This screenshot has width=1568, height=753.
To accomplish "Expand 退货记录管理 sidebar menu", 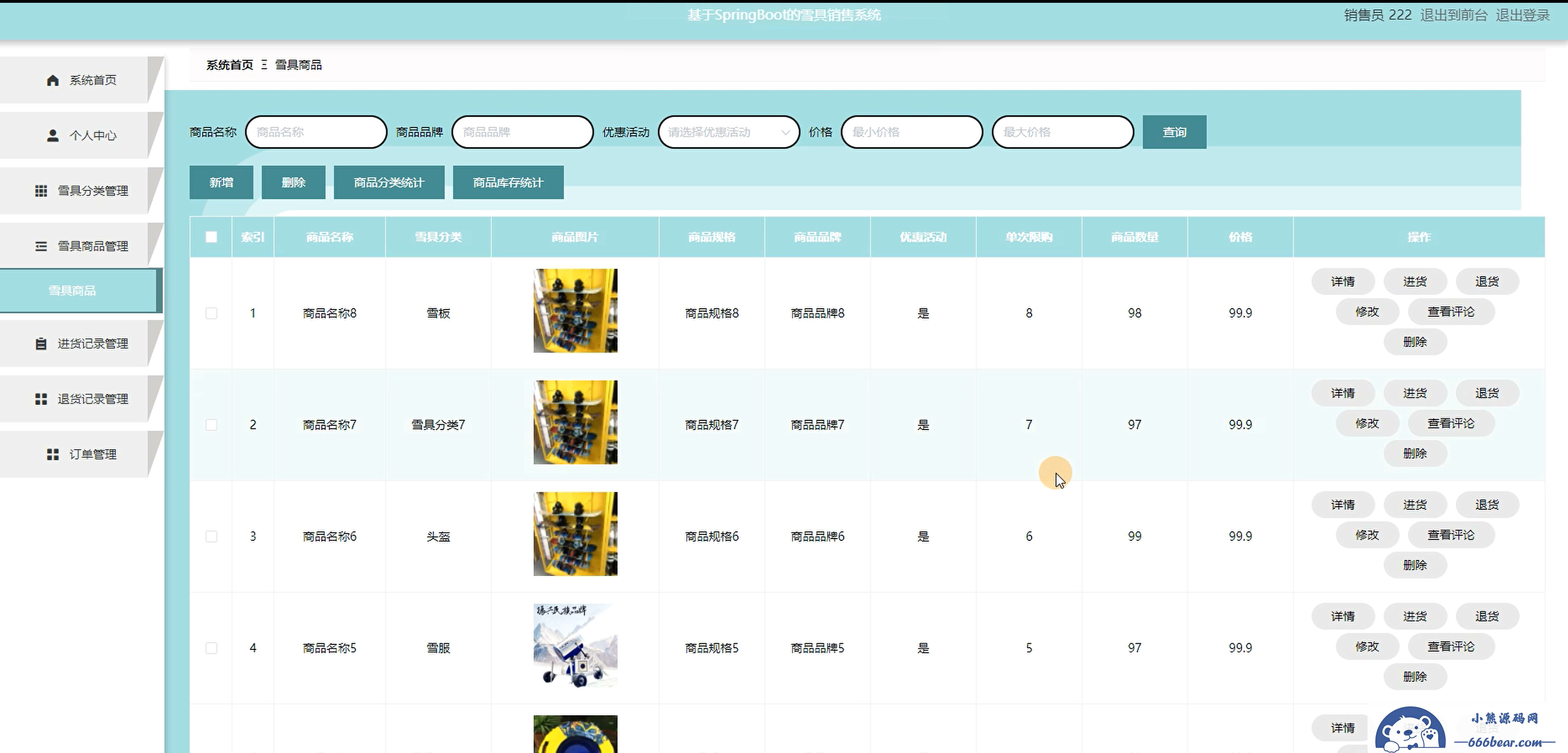I will [81, 399].
